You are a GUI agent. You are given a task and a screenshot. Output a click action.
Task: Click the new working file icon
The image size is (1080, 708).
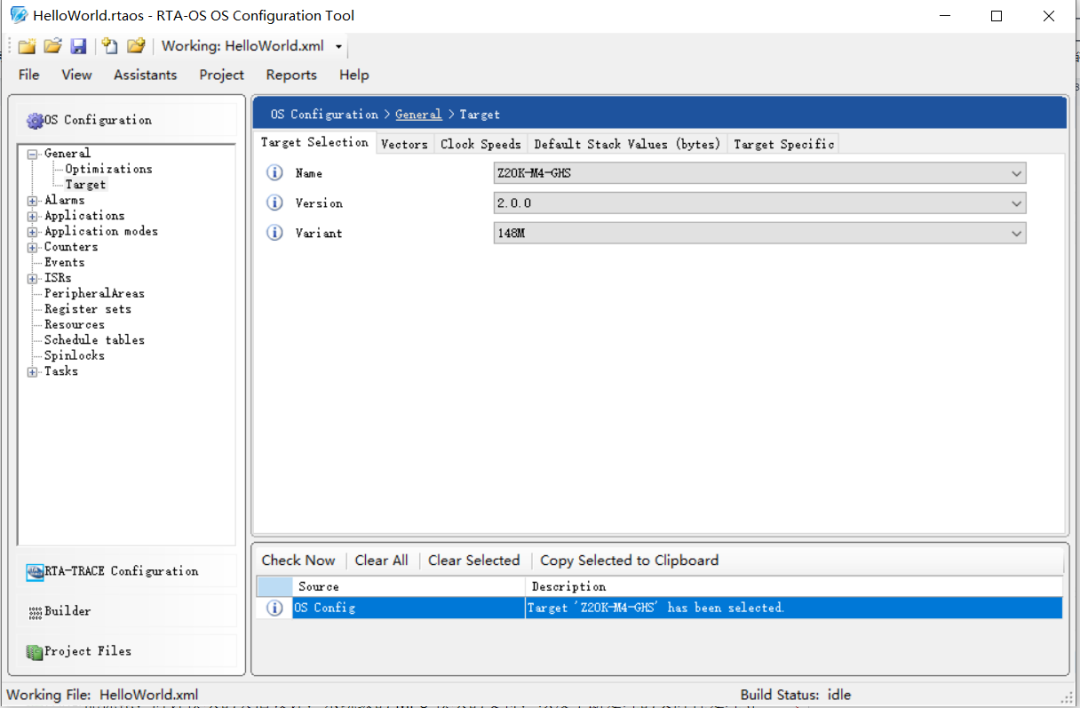pos(110,46)
